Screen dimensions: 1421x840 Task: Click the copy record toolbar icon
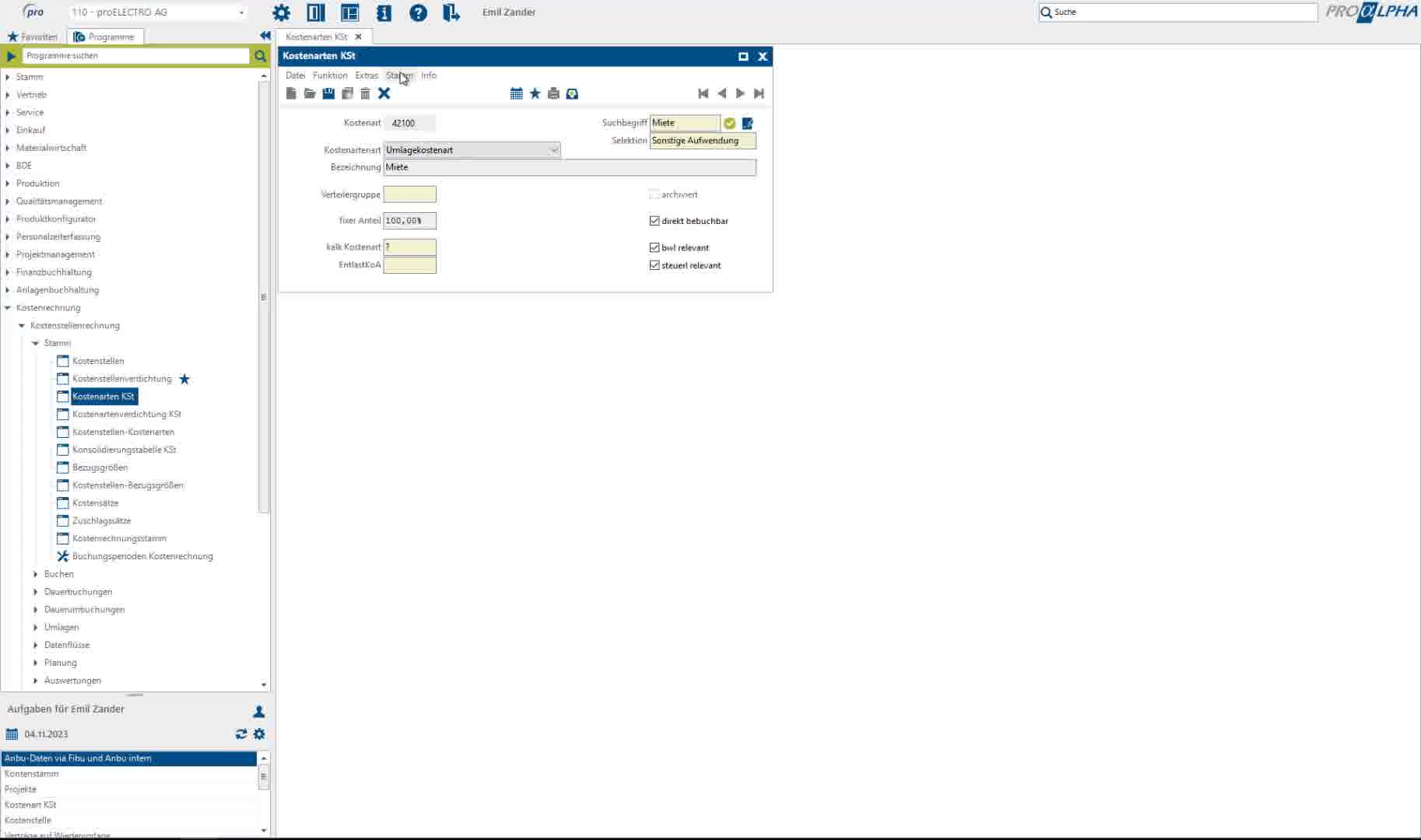point(347,93)
